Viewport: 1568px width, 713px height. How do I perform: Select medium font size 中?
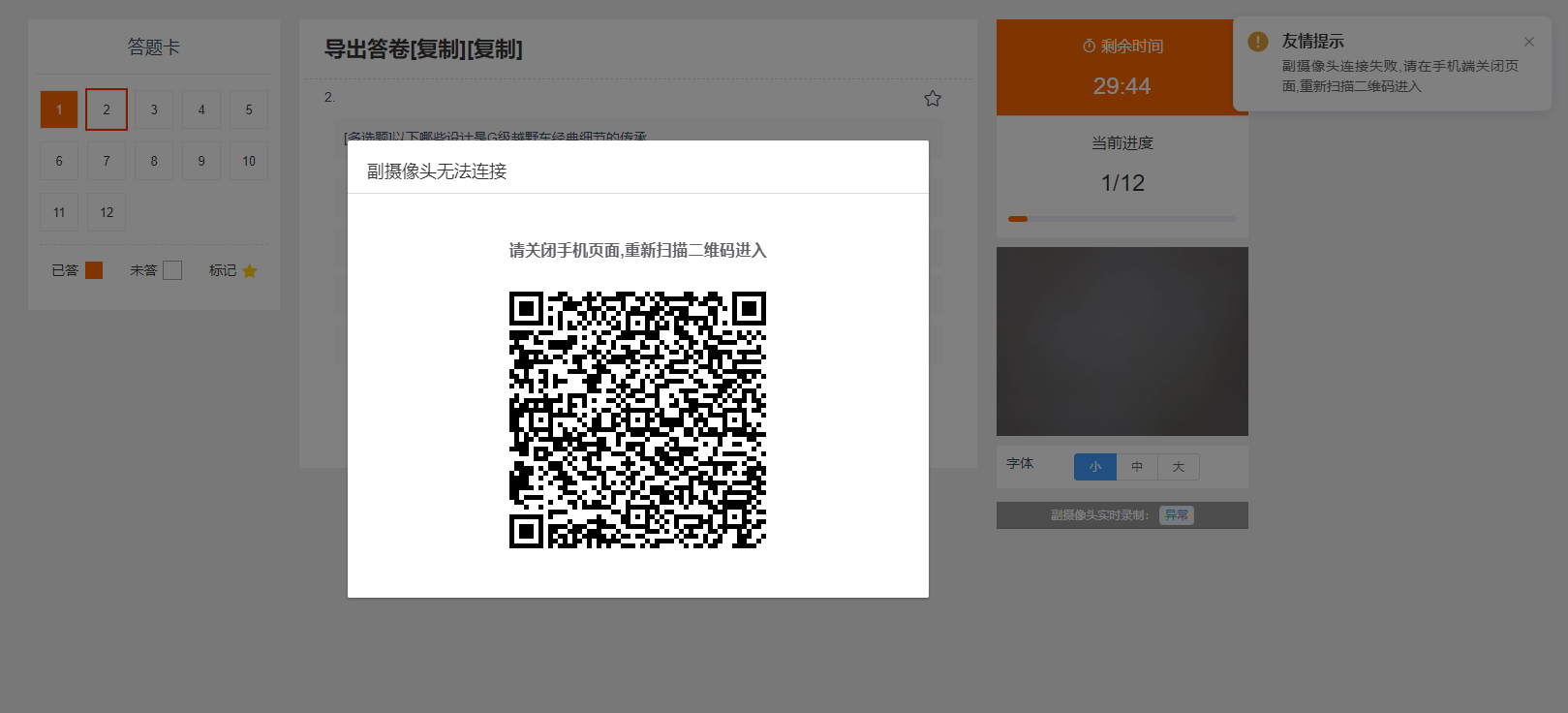click(1137, 467)
